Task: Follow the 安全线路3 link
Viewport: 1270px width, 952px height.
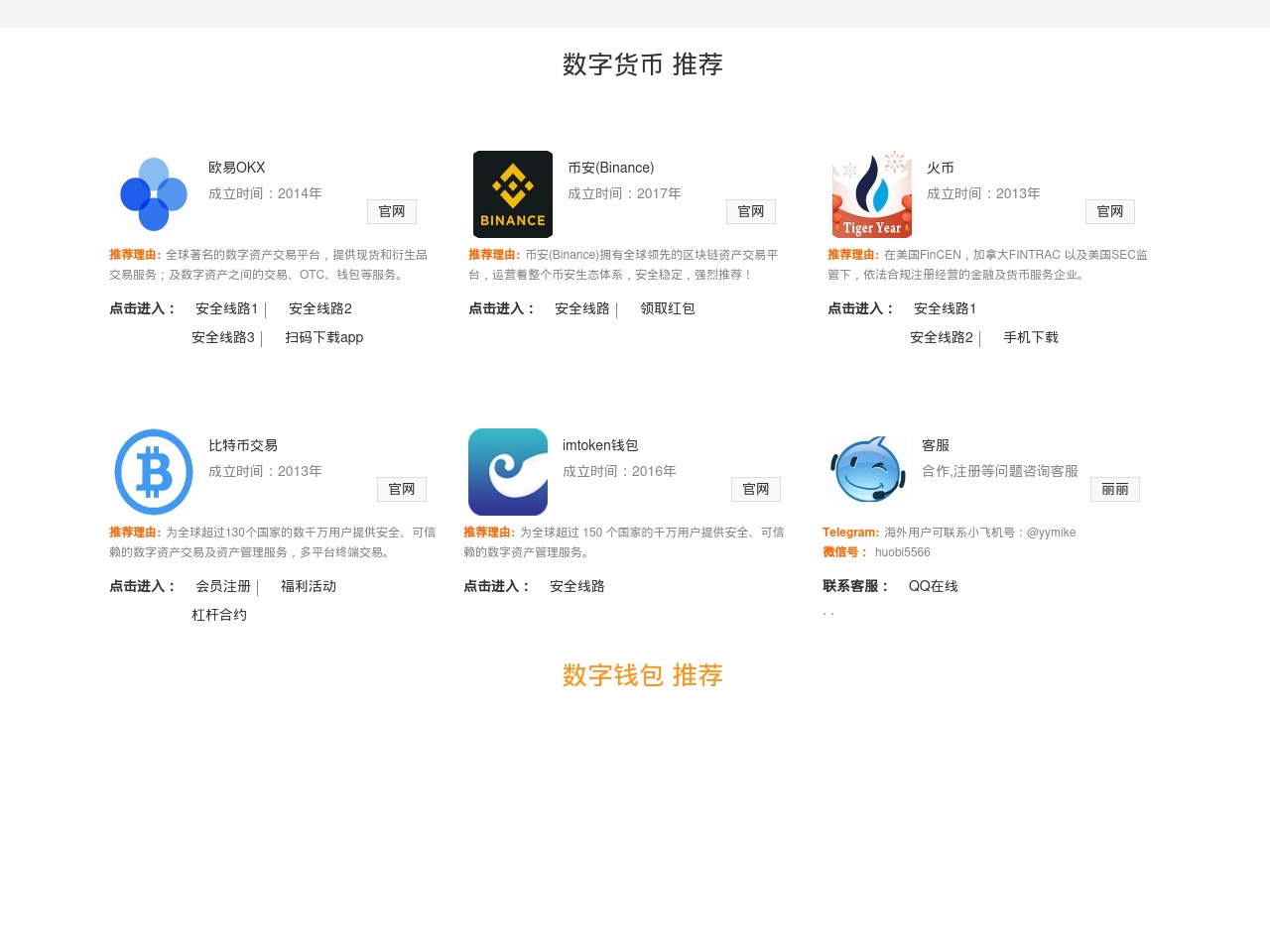Action: [x=223, y=337]
